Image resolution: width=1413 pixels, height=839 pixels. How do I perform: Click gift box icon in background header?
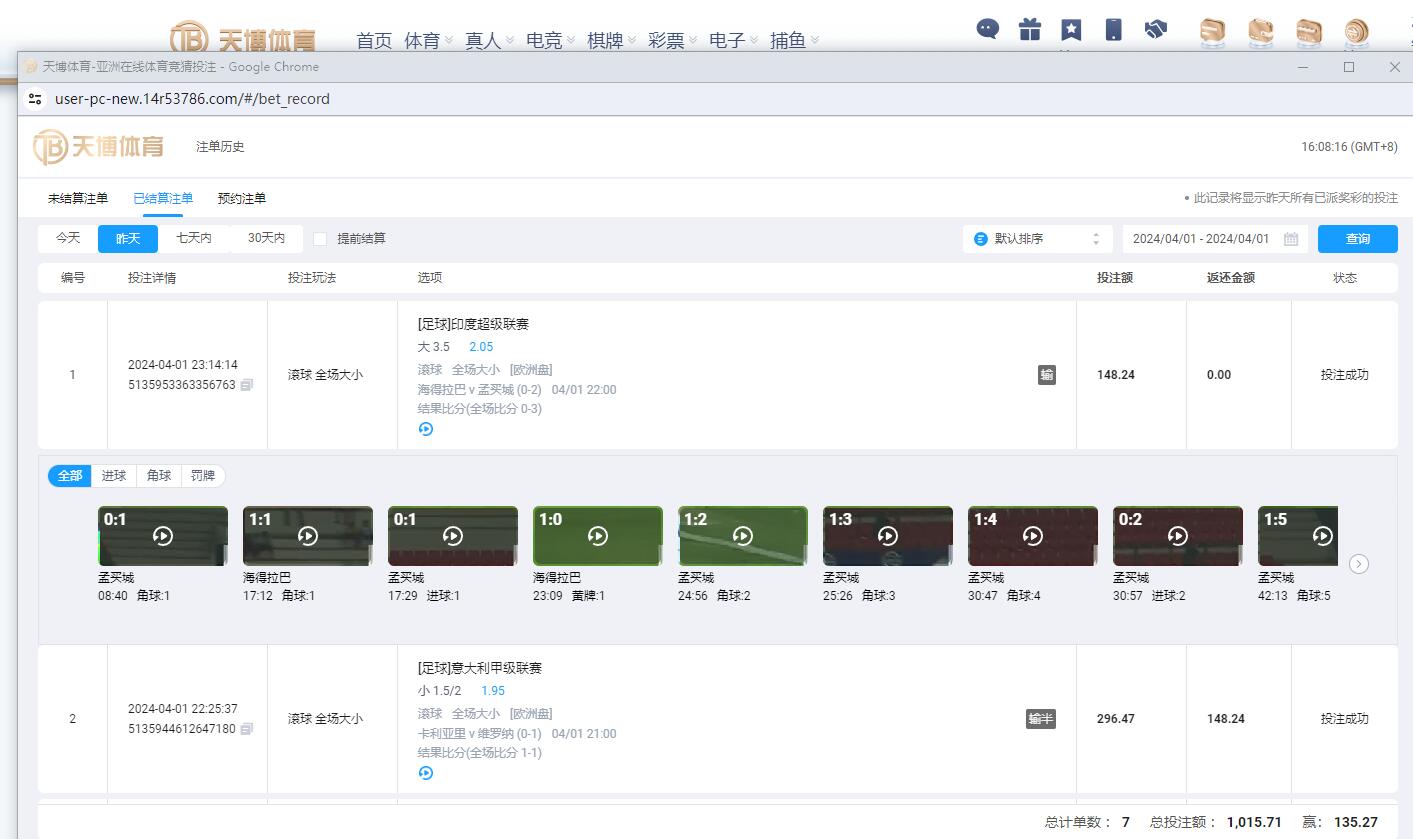pos(1030,29)
